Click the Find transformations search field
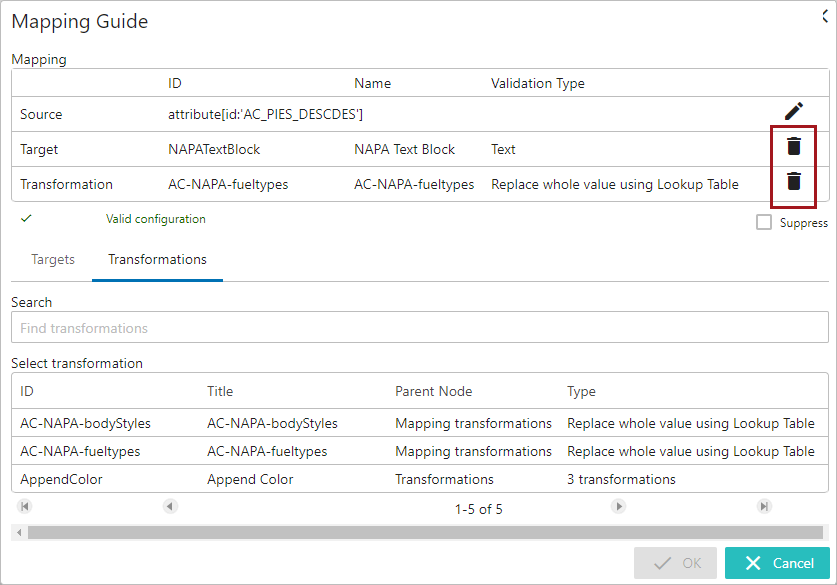Image resolution: width=837 pixels, height=585 pixels. pos(419,328)
